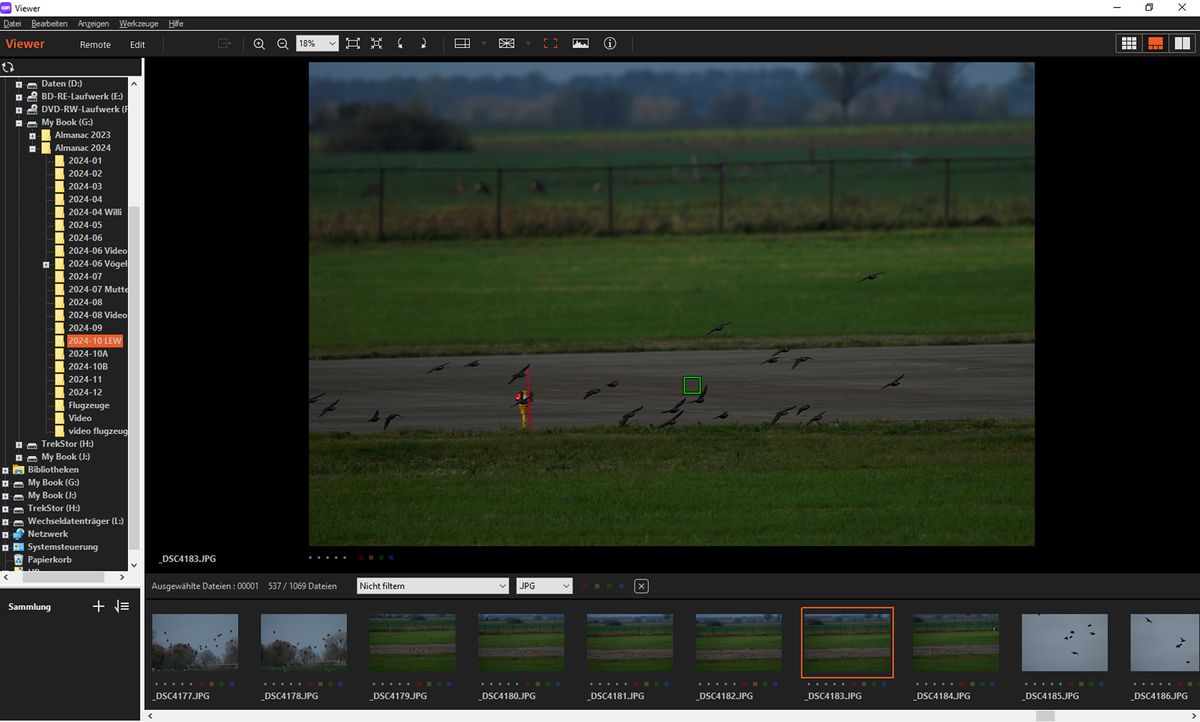Image resolution: width=1200 pixels, height=722 pixels.
Task: Switch to Remote mode
Action: (95, 44)
